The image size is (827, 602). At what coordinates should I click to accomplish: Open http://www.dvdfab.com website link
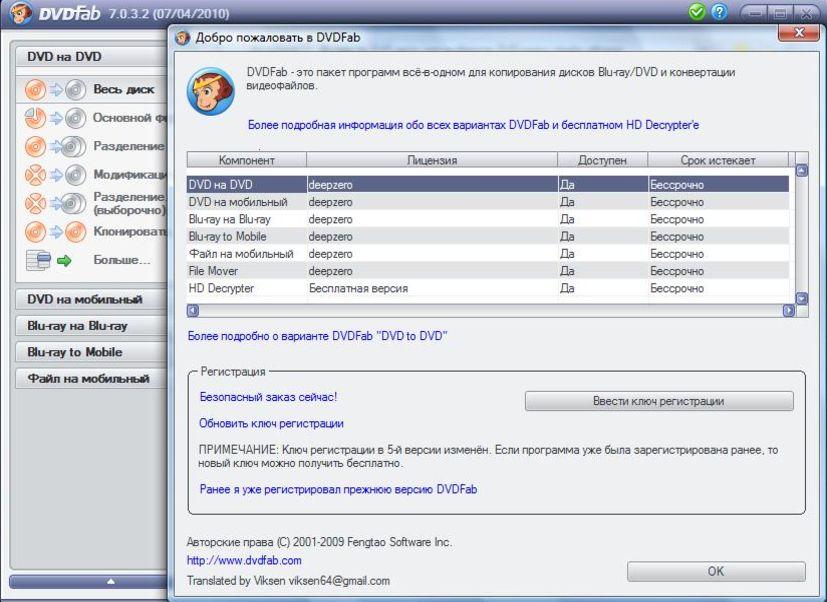point(244,560)
